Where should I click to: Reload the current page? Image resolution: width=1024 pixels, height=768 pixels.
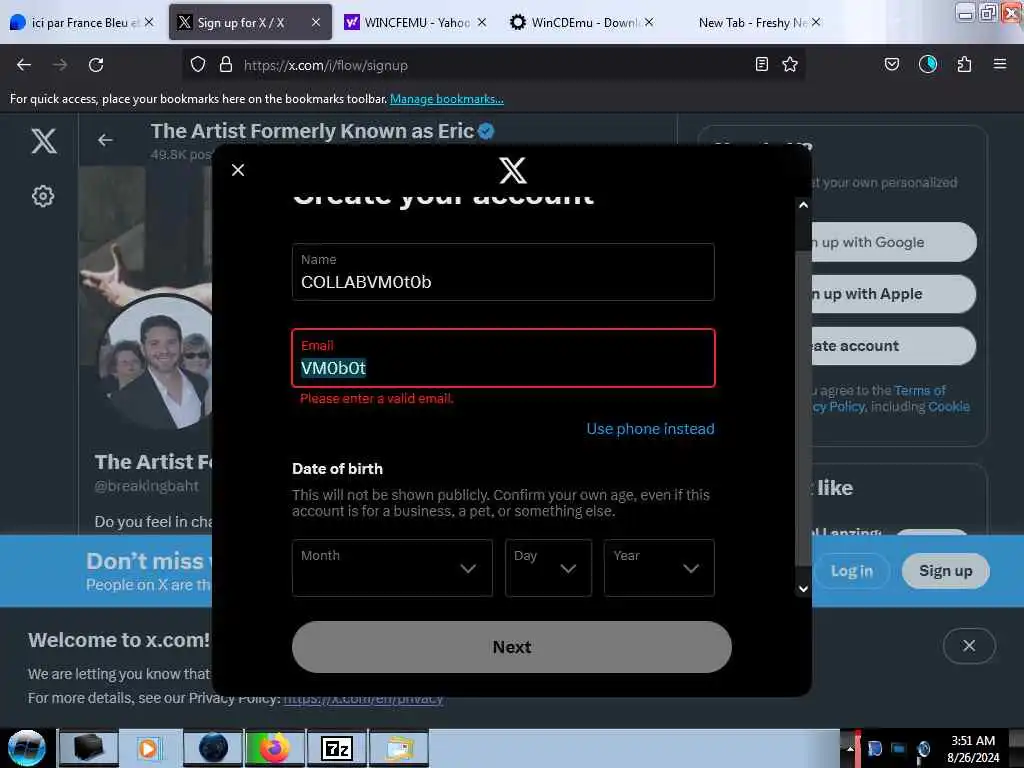[x=96, y=65]
